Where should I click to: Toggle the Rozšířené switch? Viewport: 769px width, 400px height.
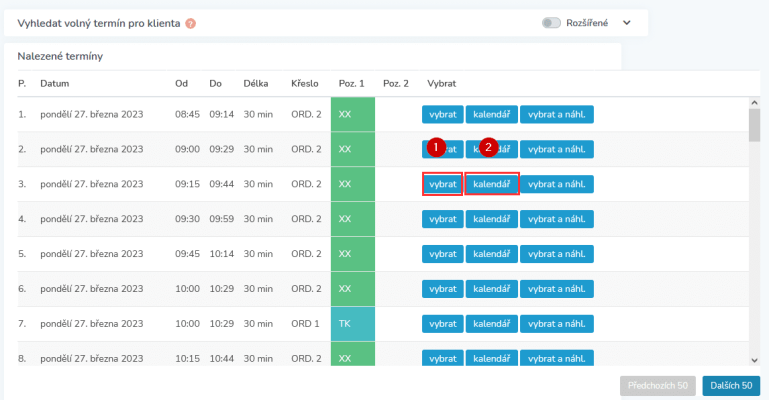551,23
